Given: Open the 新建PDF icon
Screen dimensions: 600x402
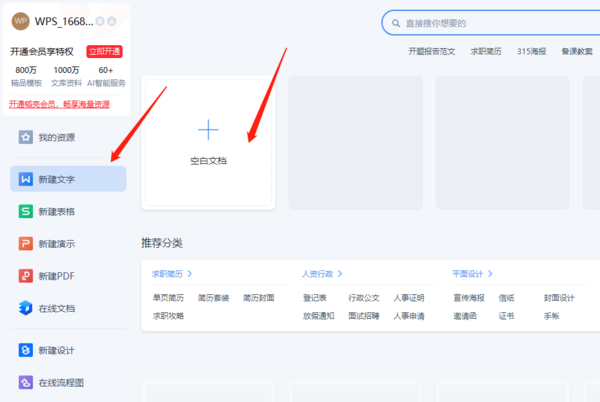Looking at the screenshot, I should point(26,275).
